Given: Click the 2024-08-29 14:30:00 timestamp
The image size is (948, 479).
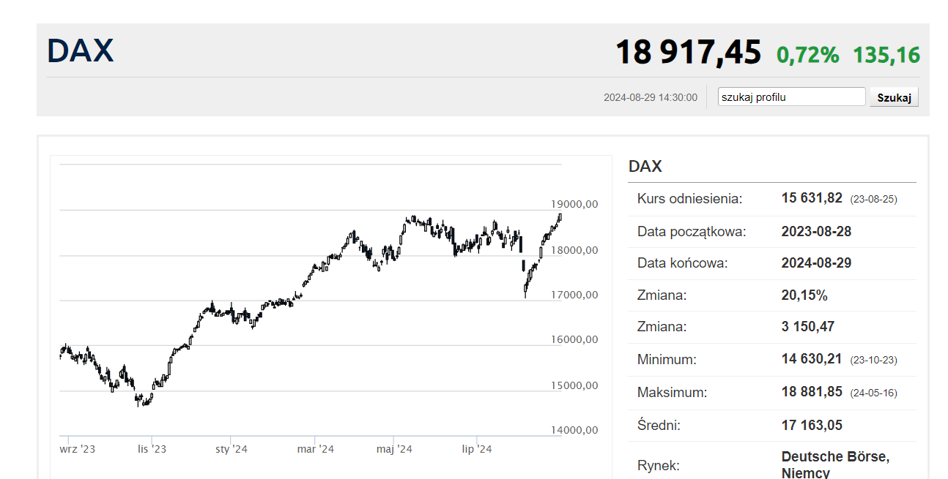Looking at the screenshot, I should [x=650, y=97].
